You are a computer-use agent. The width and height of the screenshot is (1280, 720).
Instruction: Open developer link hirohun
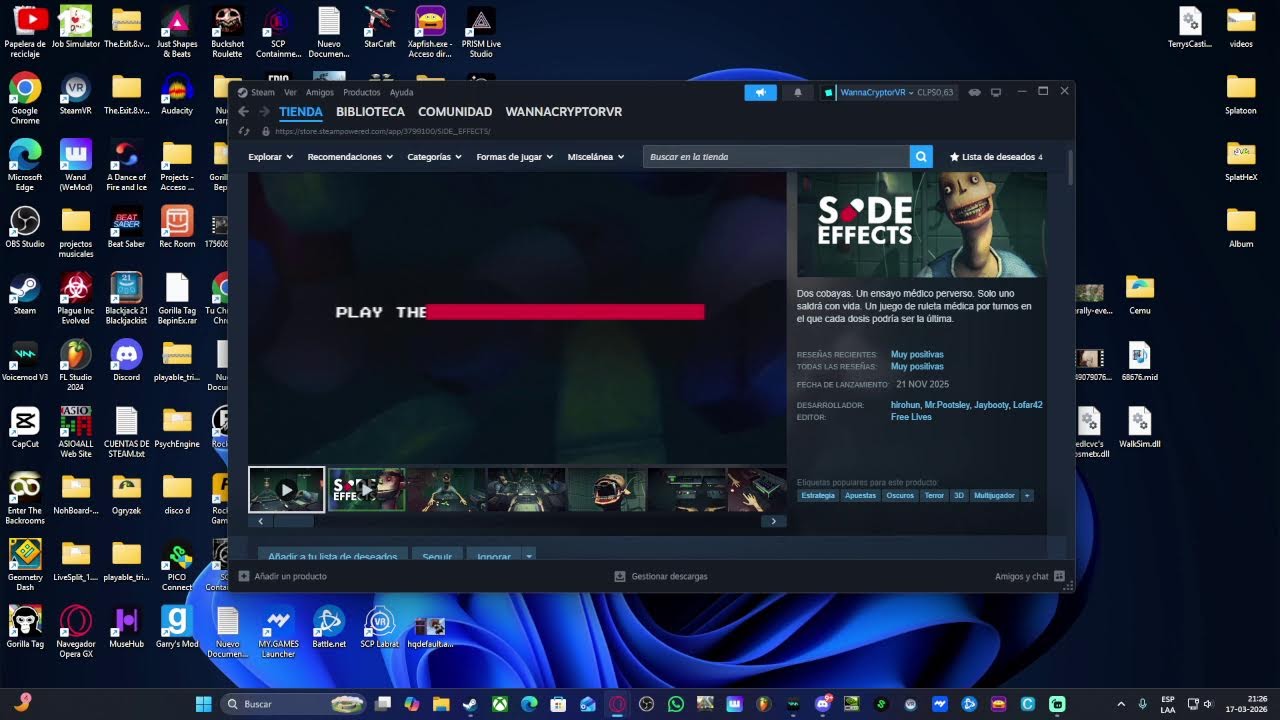[x=905, y=405]
